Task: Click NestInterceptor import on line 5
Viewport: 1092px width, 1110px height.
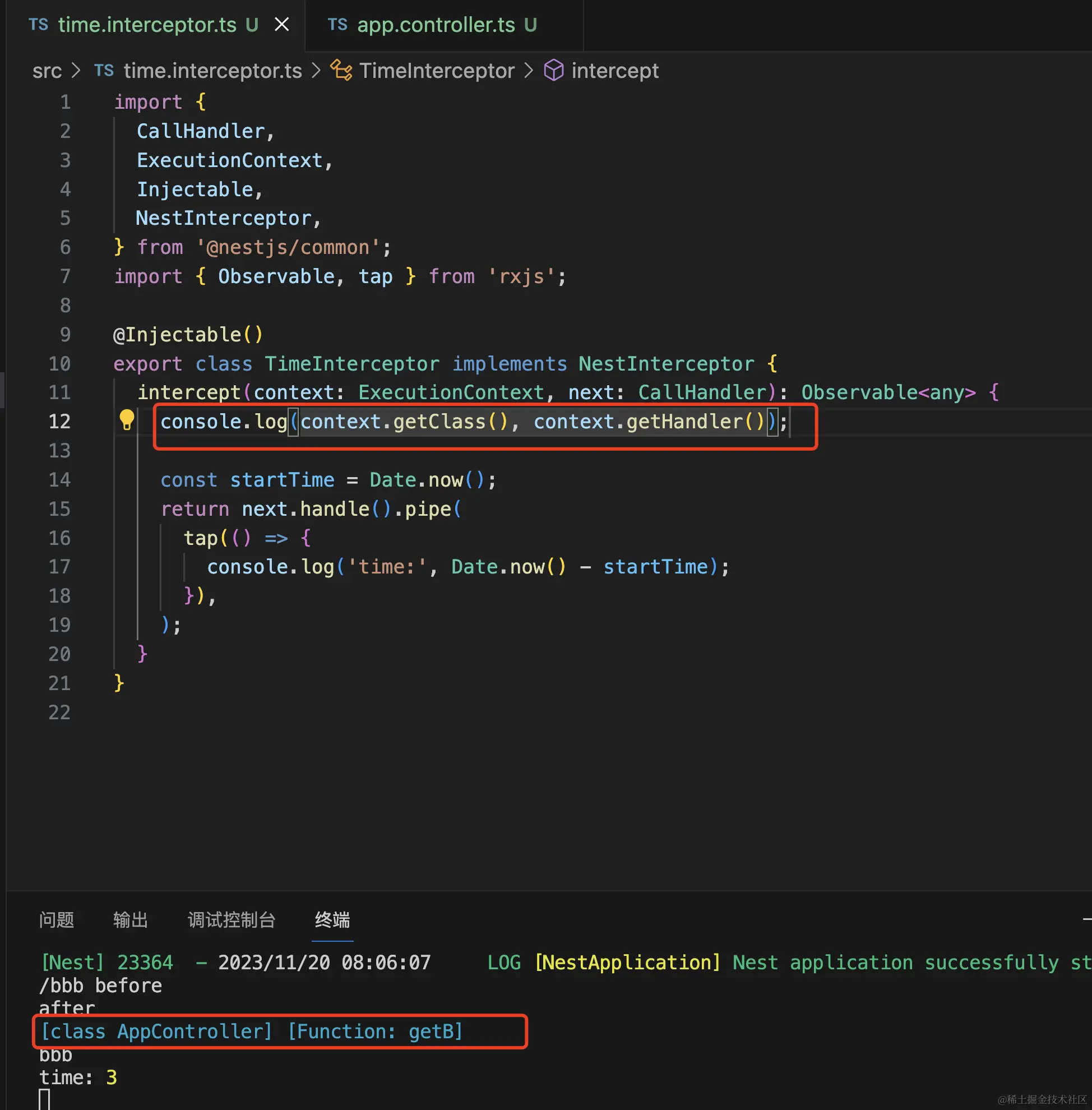Action: (x=224, y=218)
